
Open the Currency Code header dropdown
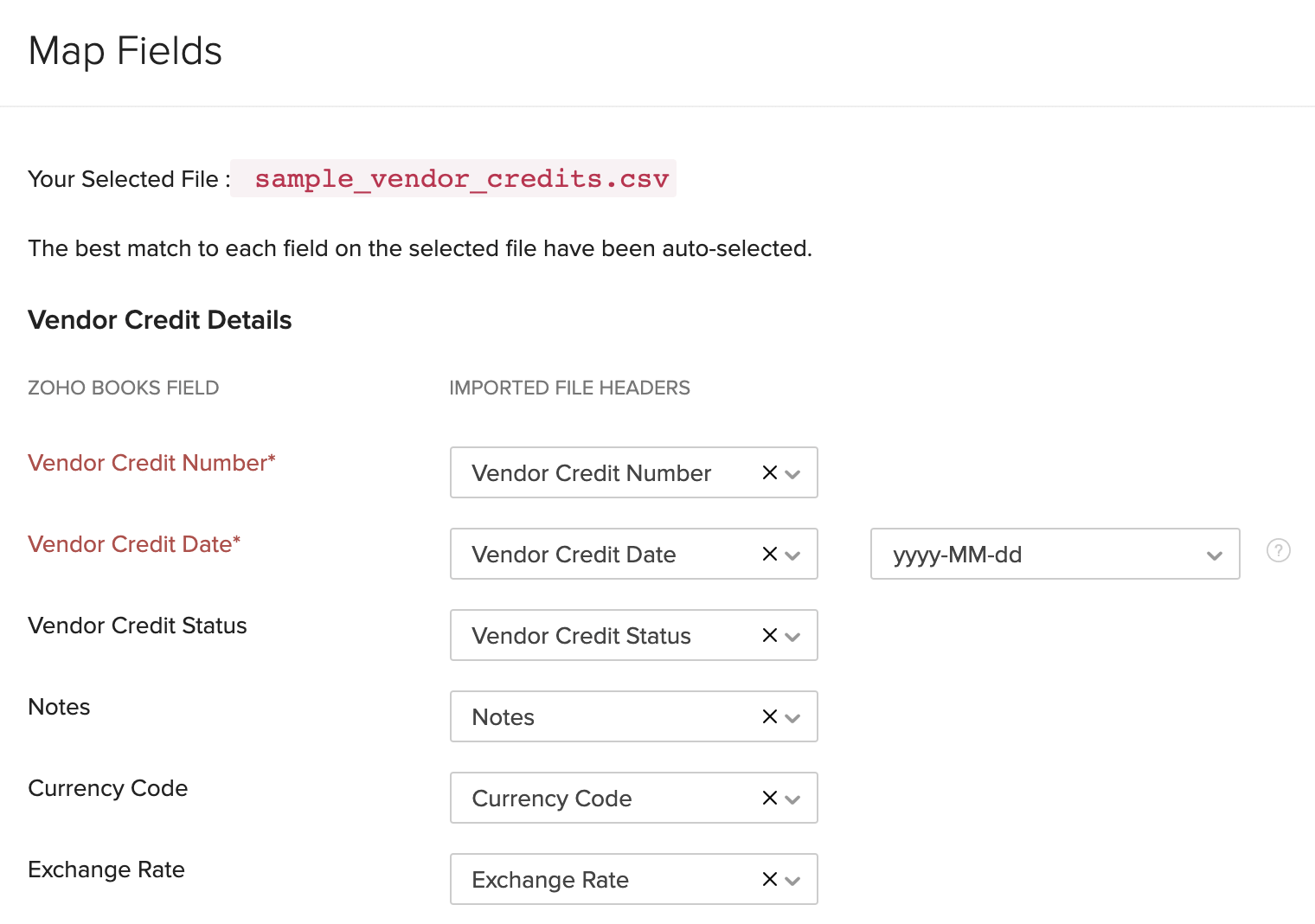[x=792, y=798]
